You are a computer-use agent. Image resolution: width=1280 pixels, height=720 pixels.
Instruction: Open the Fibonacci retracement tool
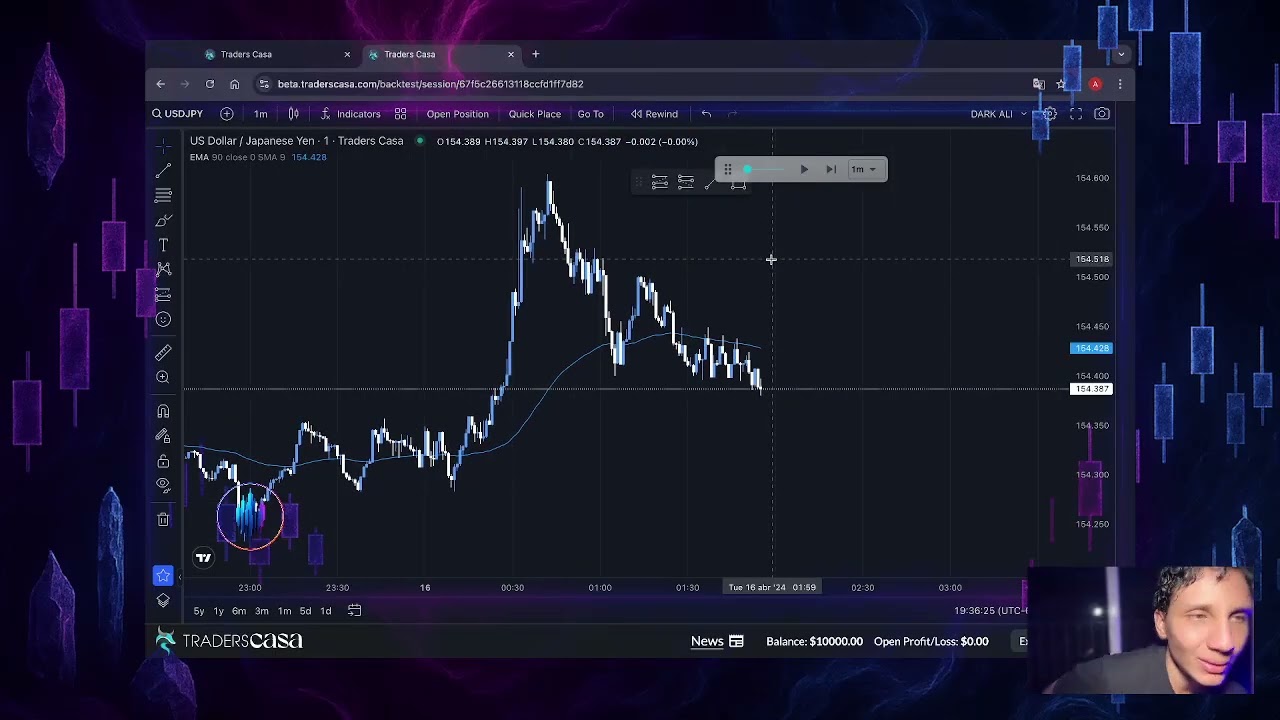[x=163, y=195]
